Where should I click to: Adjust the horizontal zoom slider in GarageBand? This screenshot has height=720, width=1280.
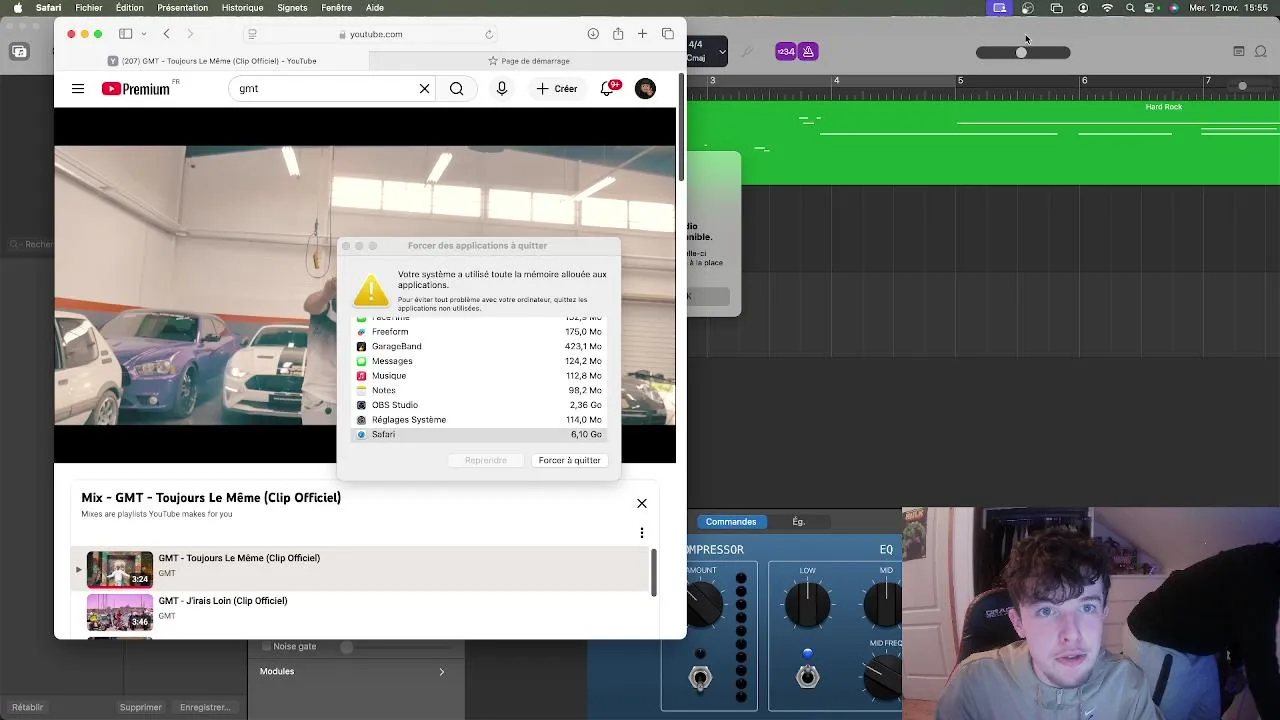pos(1243,86)
